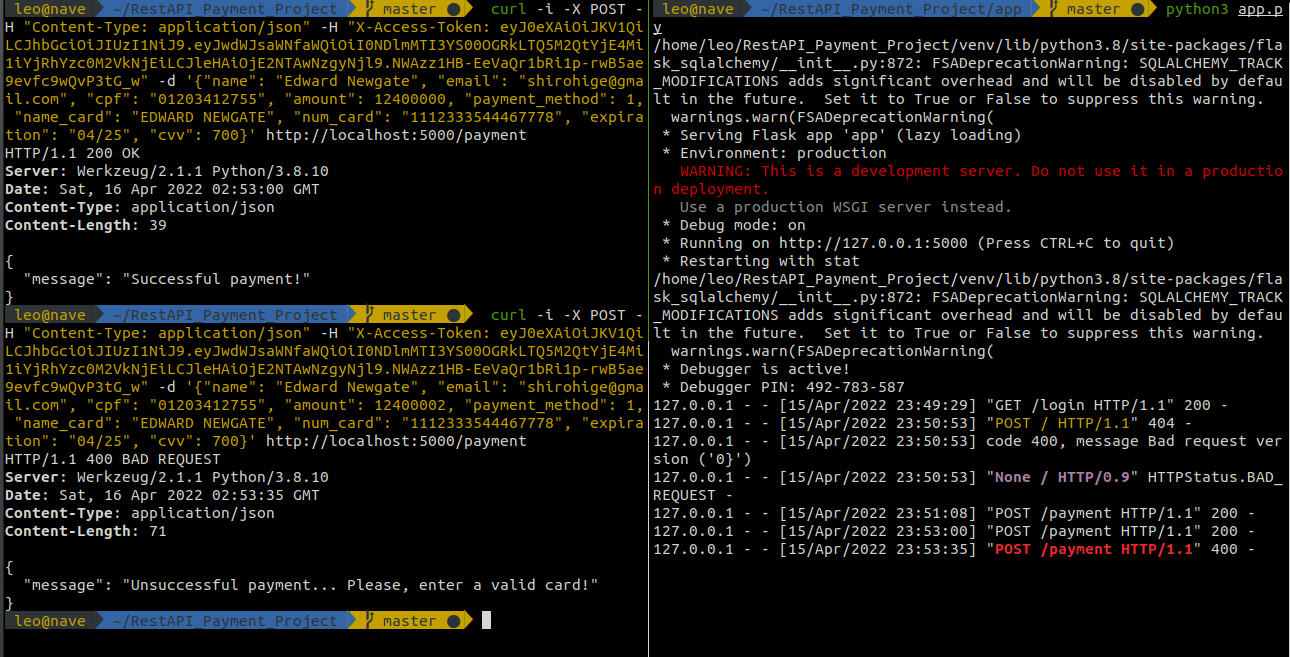Click the leo@nave segment in the bottom-left prompt
Image resolution: width=1290 pixels, height=657 pixels.
[x=52, y=620]
